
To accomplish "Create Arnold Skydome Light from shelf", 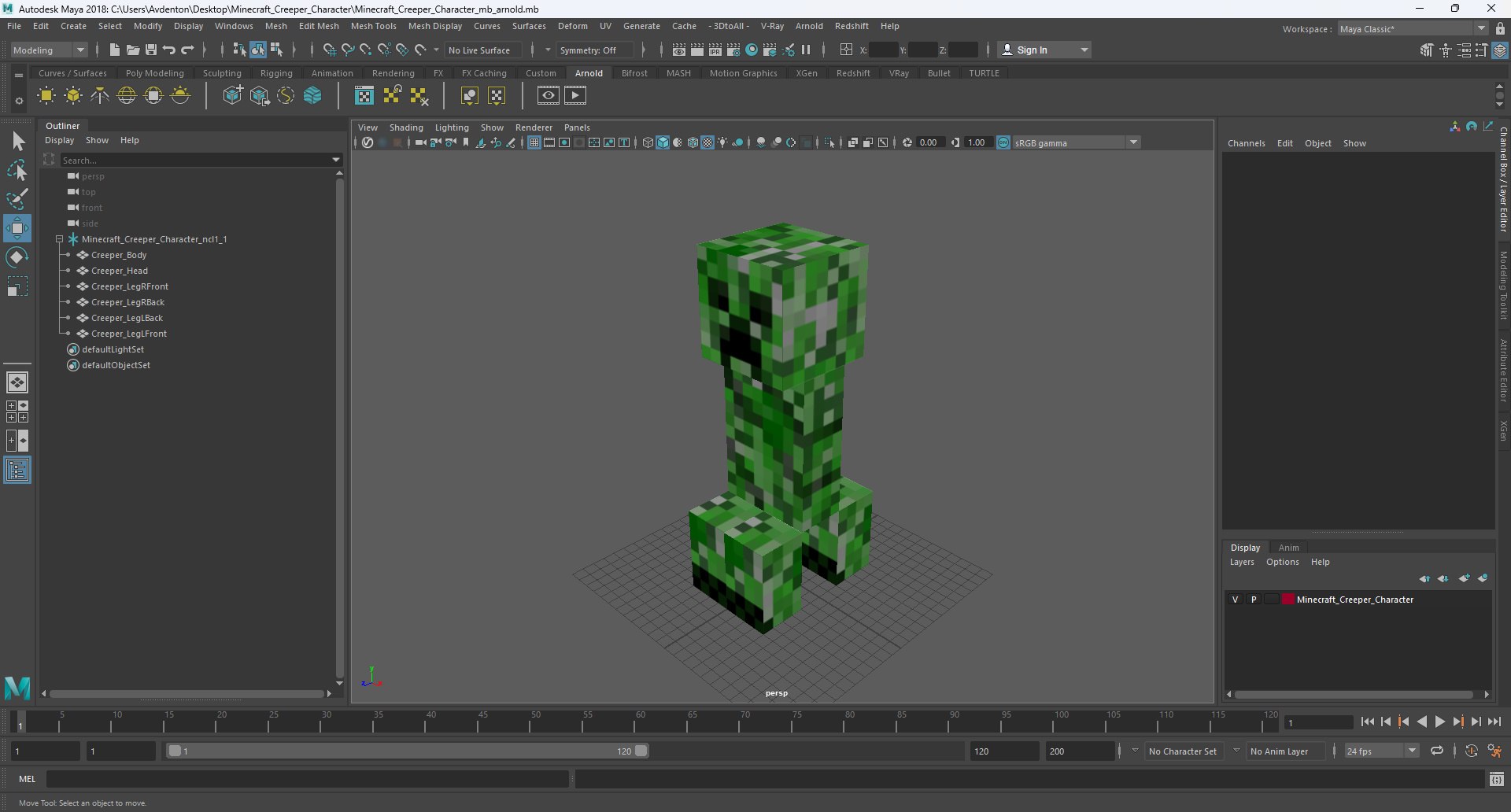I will tap(127, 96).
